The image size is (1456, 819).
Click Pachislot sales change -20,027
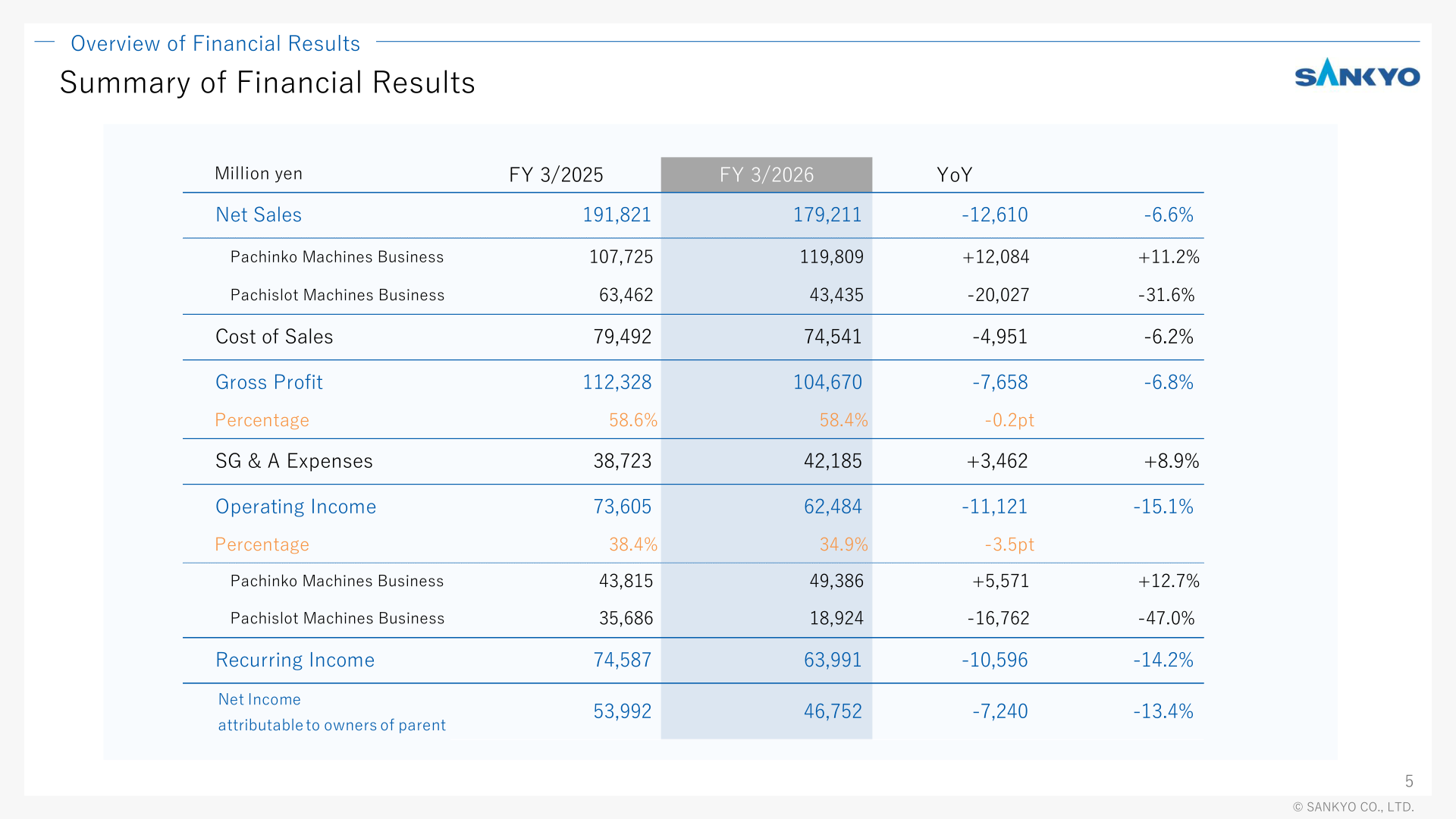(x=999, y=295)
